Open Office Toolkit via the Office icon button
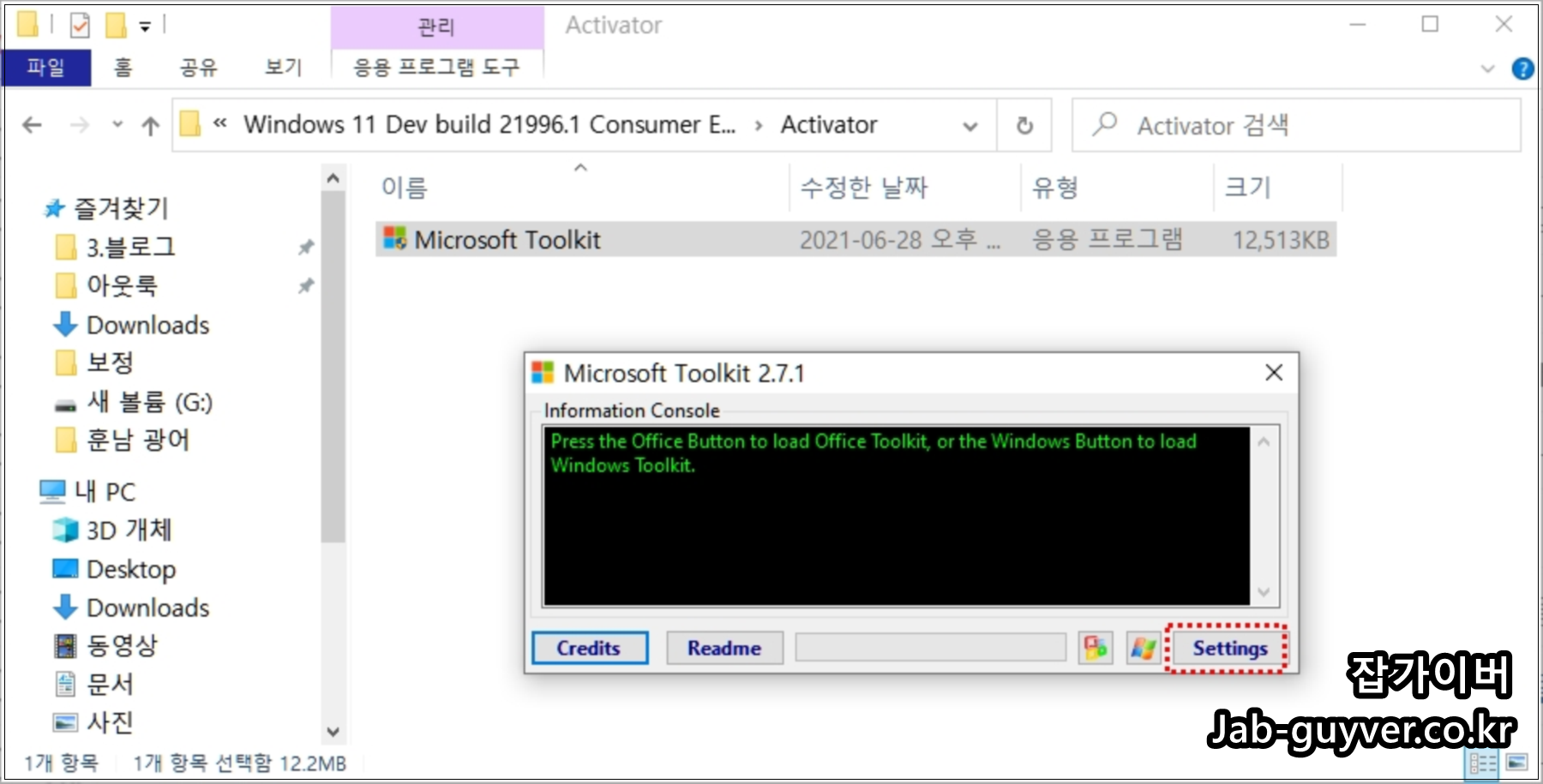Screen dimensions: 1543x784 coord(1095,648)
